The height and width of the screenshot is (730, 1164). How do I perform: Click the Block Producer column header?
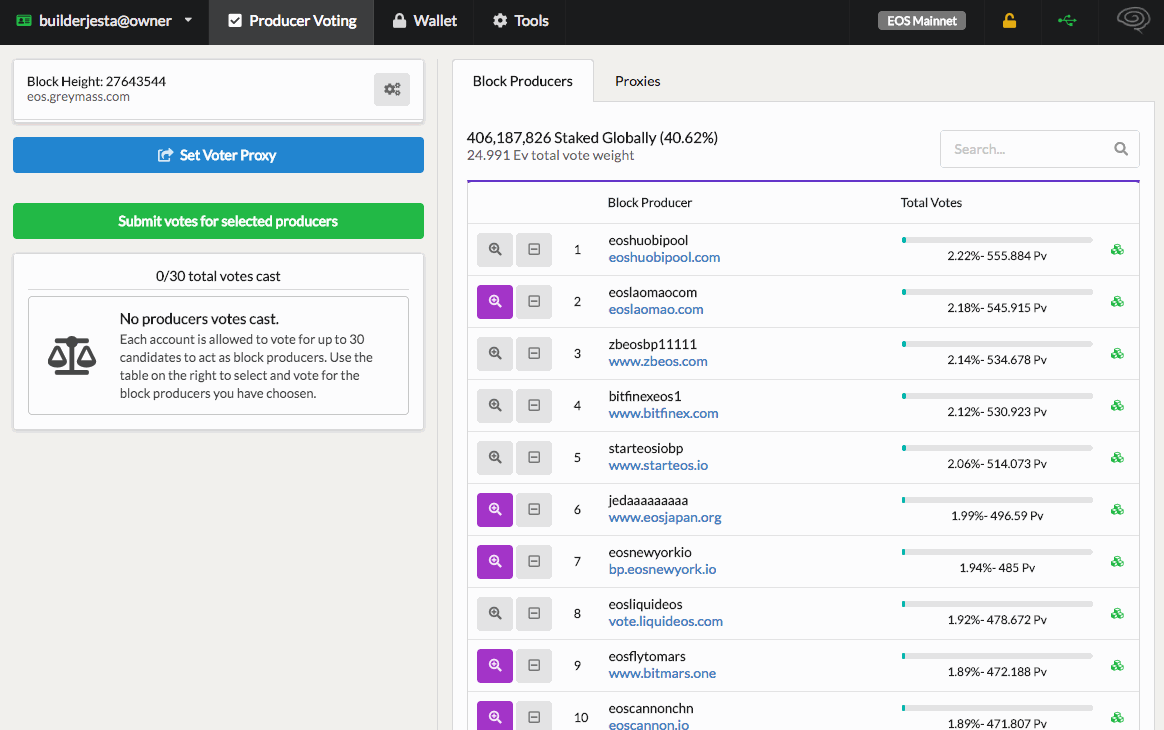[650, 203]
